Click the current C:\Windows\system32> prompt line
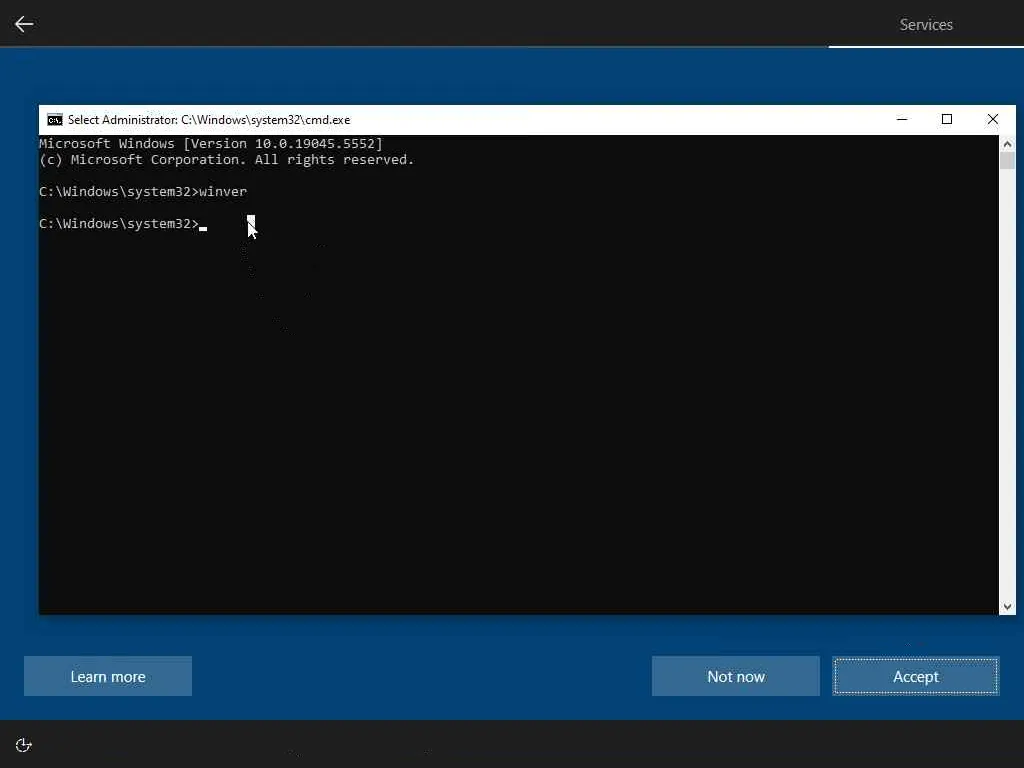This screenshot has width=1024, height=768. coord(119,223)
